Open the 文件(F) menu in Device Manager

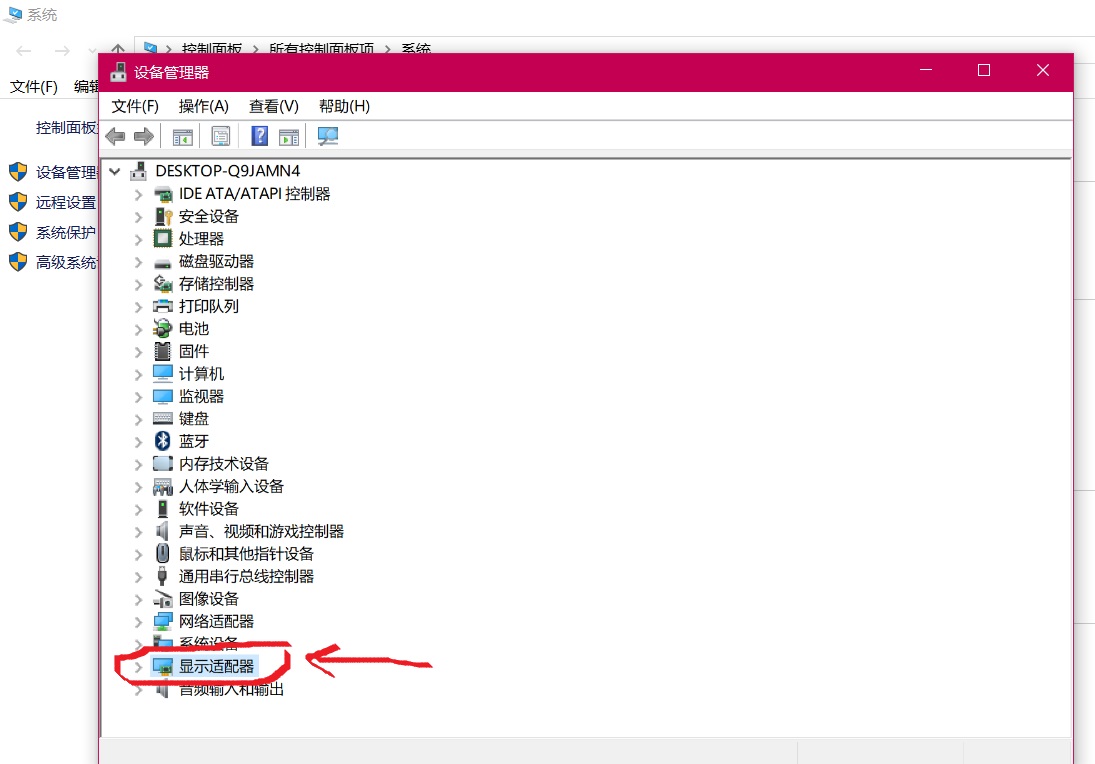coord(135,106)
